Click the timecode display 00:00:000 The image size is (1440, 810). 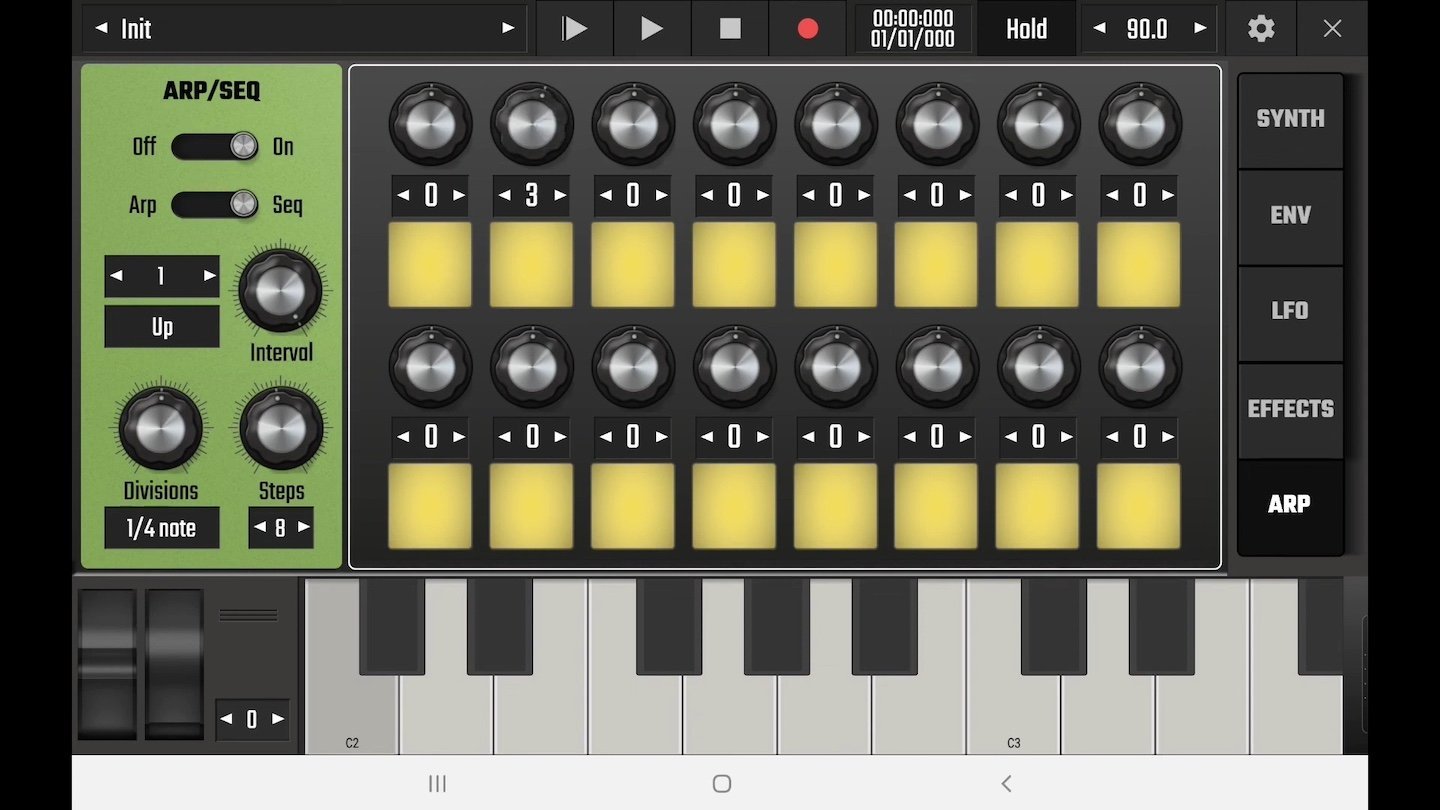(x=912, y=29)
